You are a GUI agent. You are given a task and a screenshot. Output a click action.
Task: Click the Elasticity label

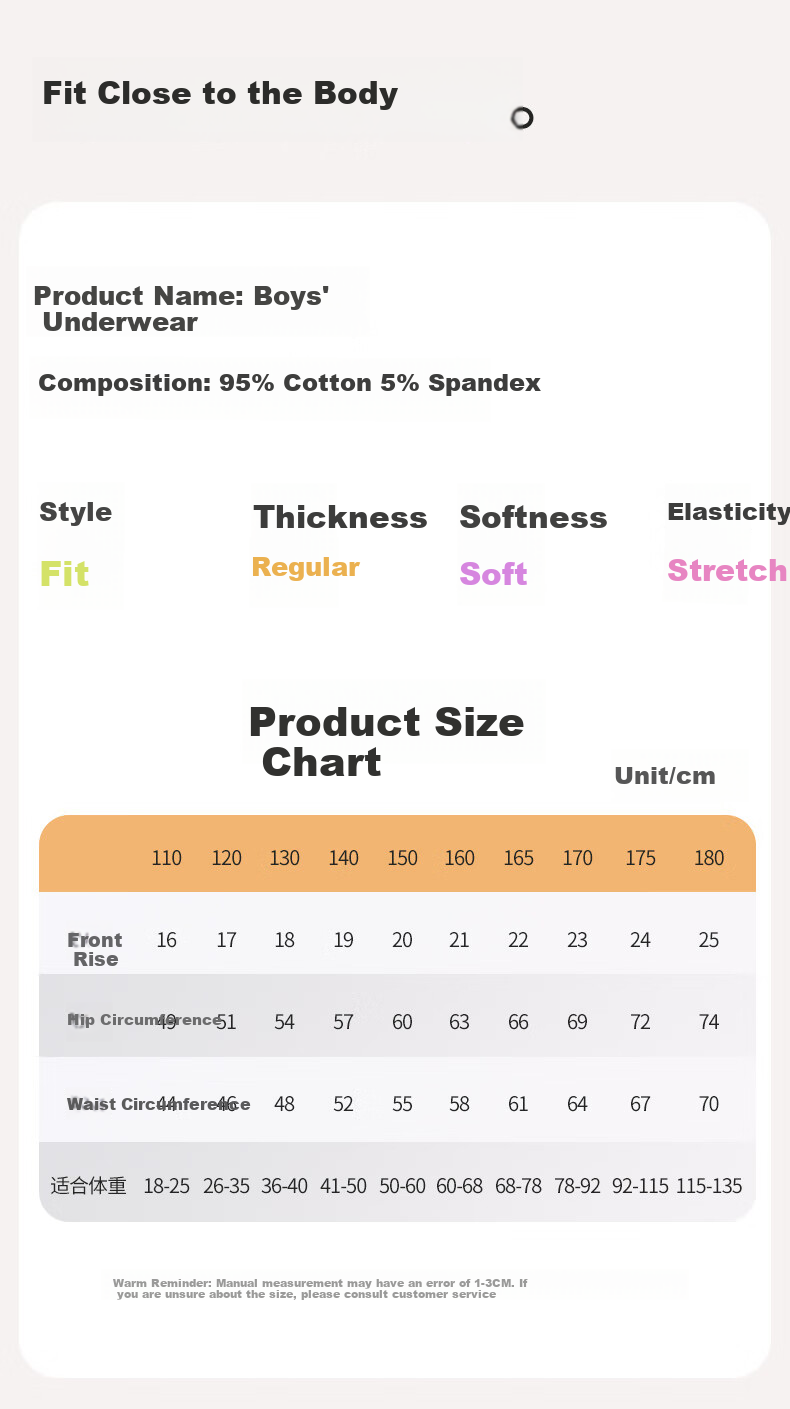click(727, 512)
